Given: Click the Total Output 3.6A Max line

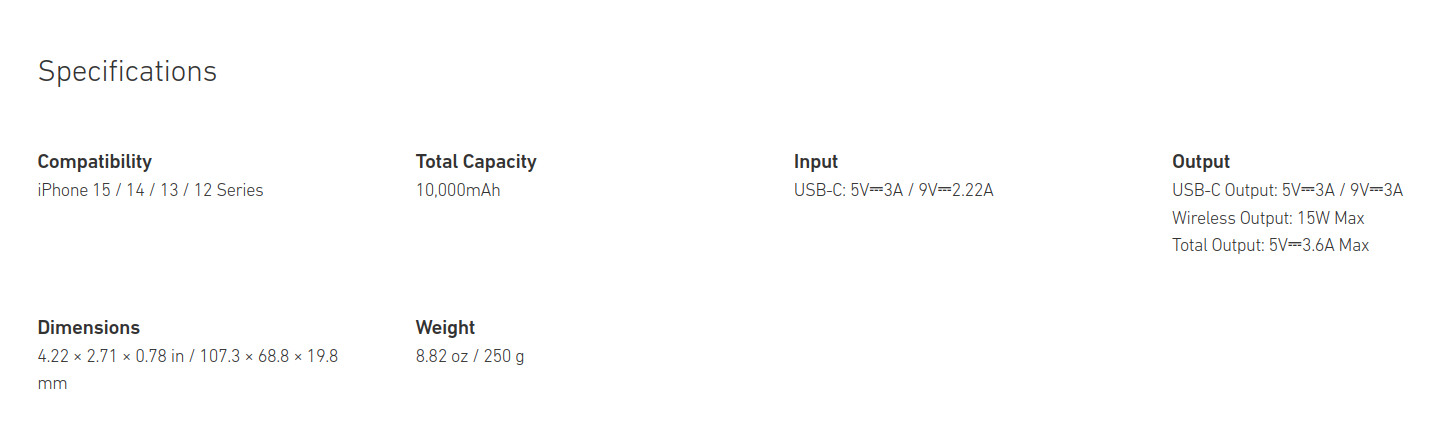Looking at the screenshot, I should tap(1270, 245).
